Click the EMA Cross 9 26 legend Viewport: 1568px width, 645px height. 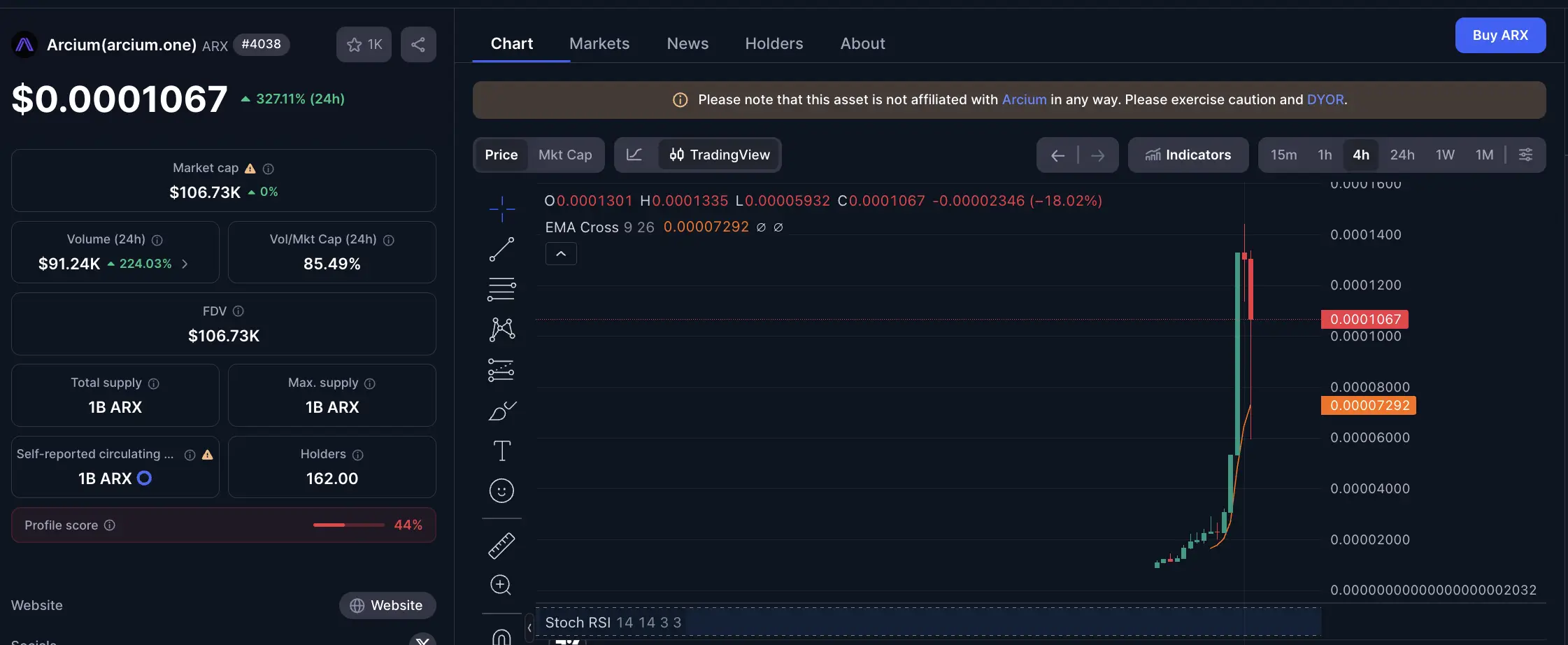[599, 227]
